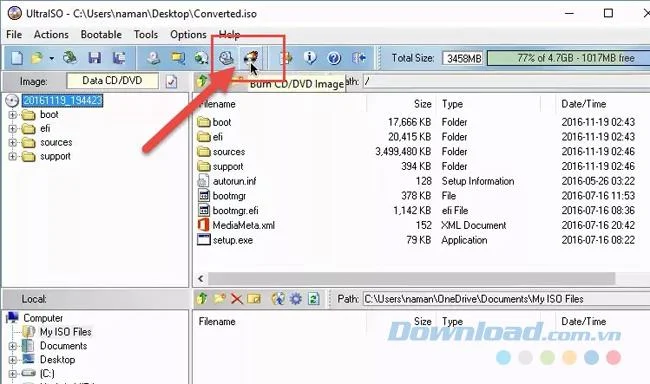The image size is (650, 384).
Task: Click the 77% of 4.7GB capacity bar
Action: 568,58
